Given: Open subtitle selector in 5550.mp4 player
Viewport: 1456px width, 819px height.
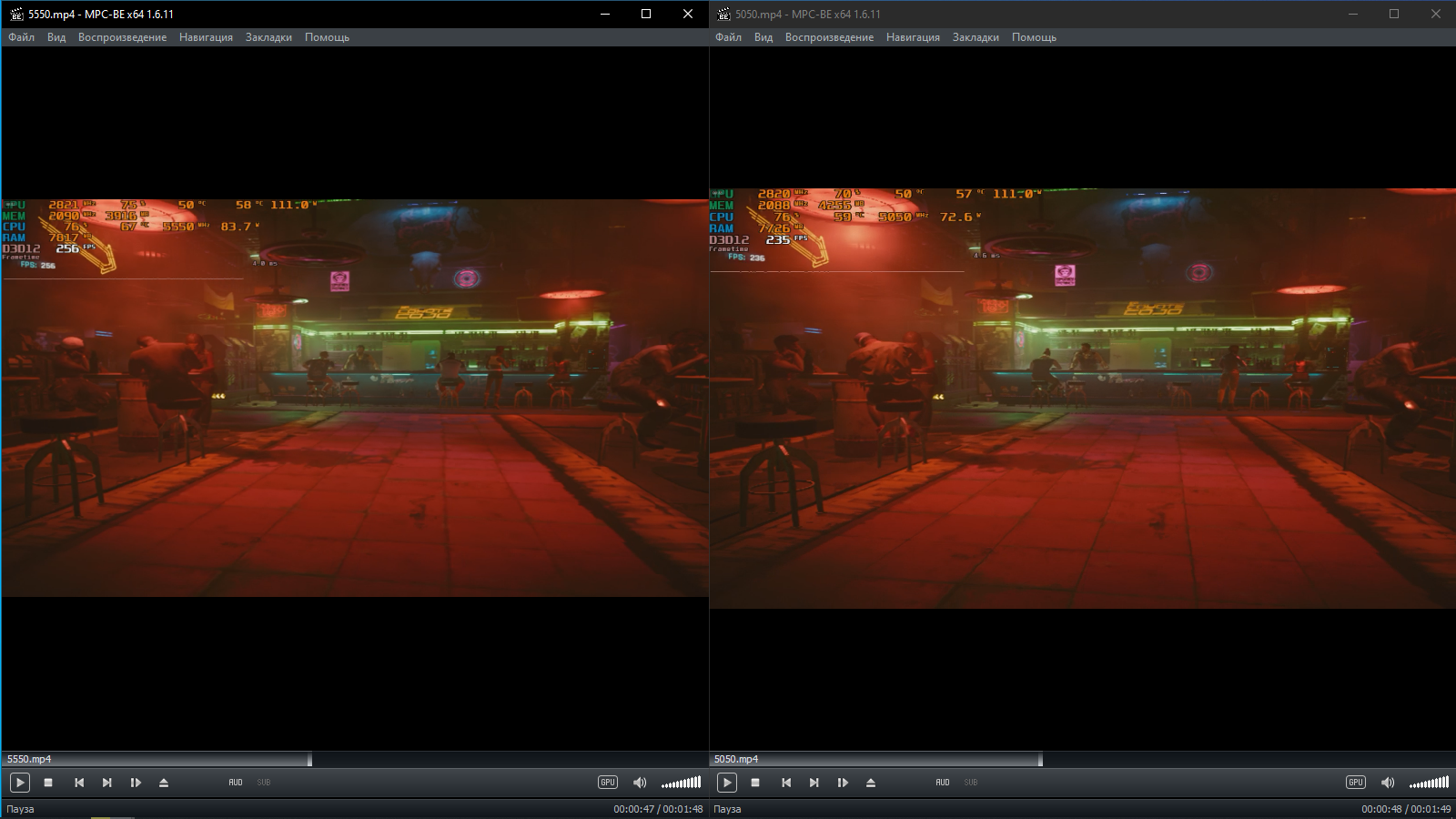Looking at the screenshot, I should 264,783.
